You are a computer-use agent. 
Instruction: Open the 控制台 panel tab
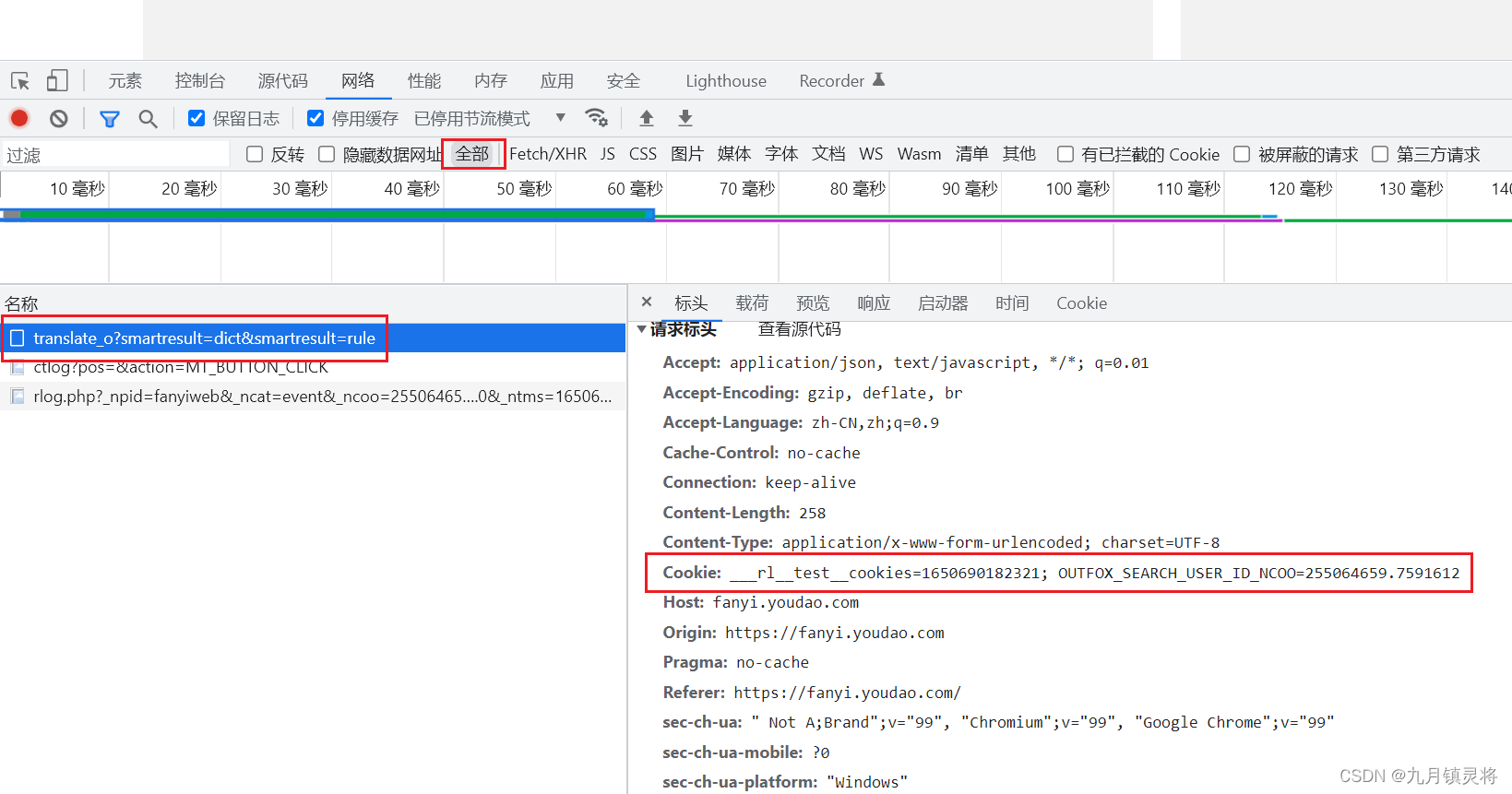(x=200, y=81)
